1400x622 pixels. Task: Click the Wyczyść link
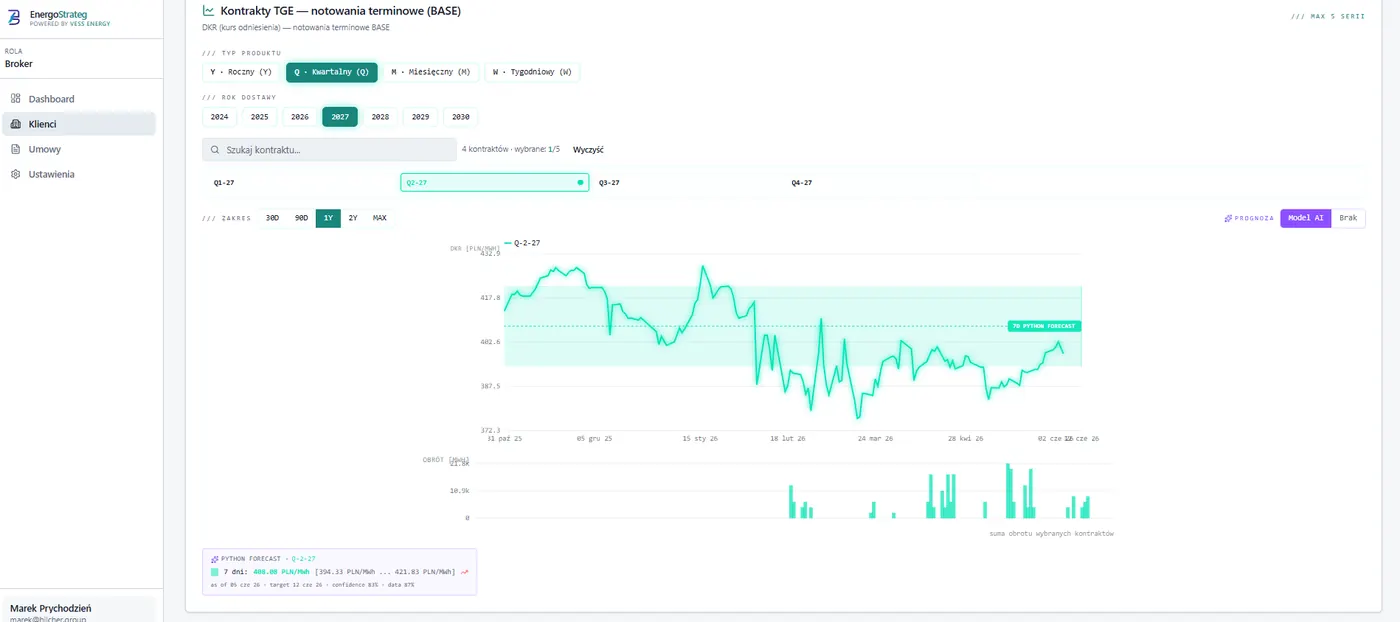click(588, 150)
